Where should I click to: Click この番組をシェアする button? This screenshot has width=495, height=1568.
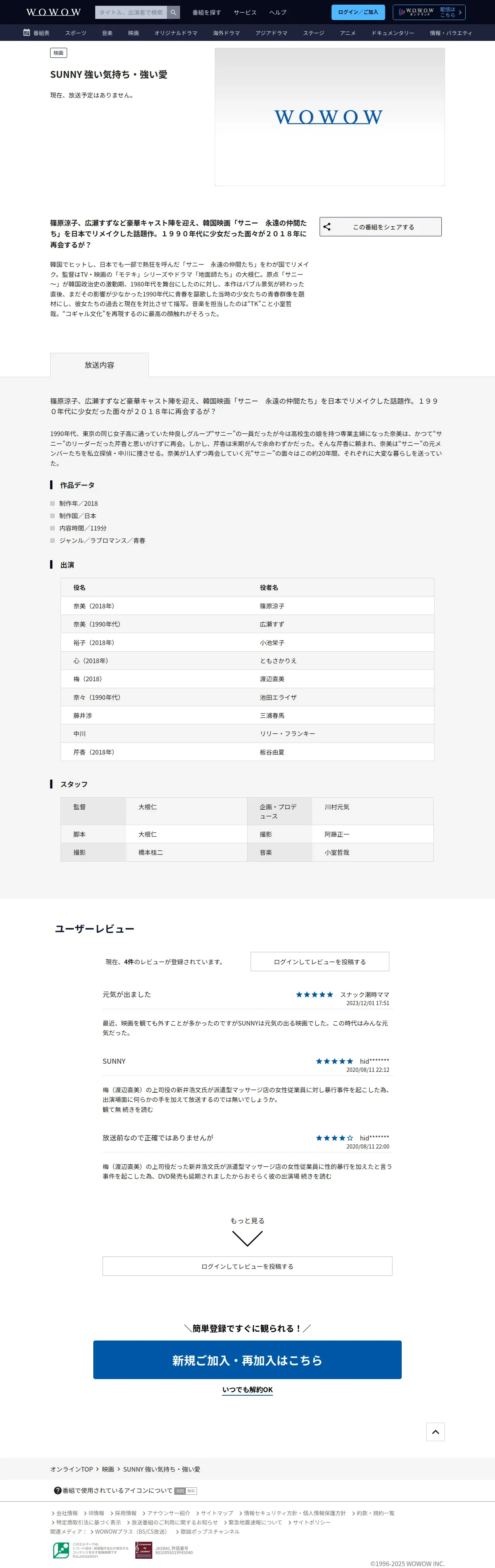381,227
